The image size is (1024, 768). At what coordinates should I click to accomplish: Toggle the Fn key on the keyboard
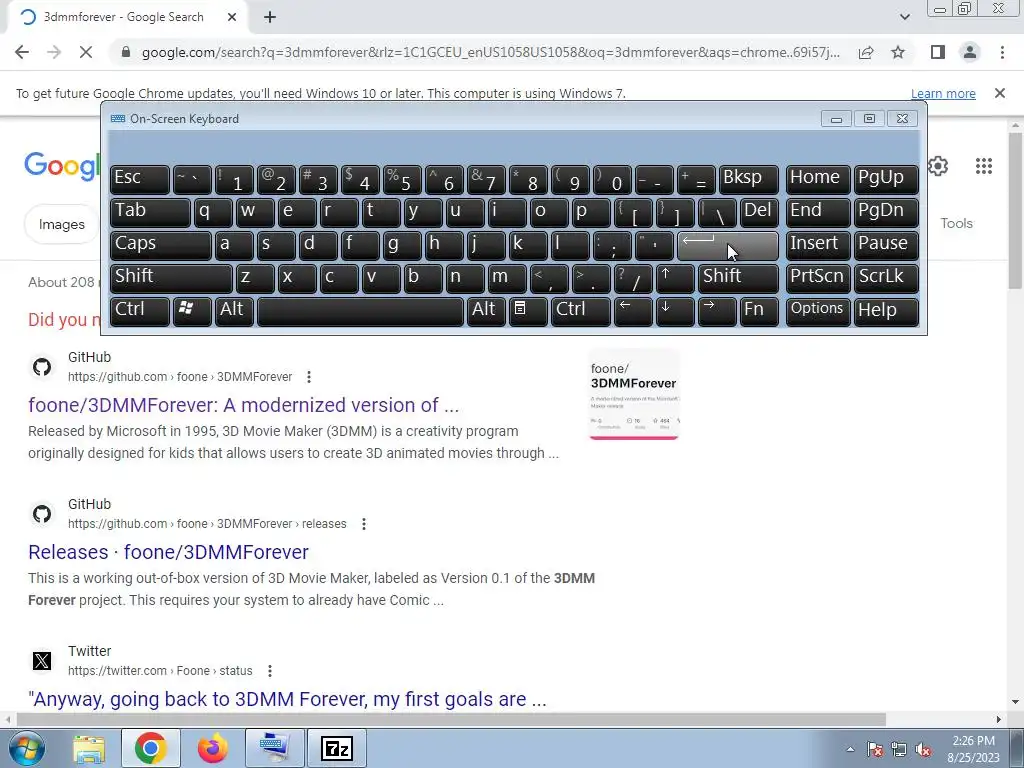(x=760, y=312)
